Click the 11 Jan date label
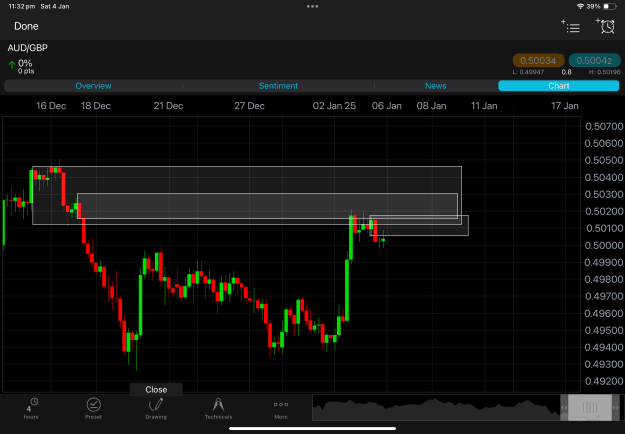This screenshot has width=625, height=434. pyautogui.click(x=484, y=106)
